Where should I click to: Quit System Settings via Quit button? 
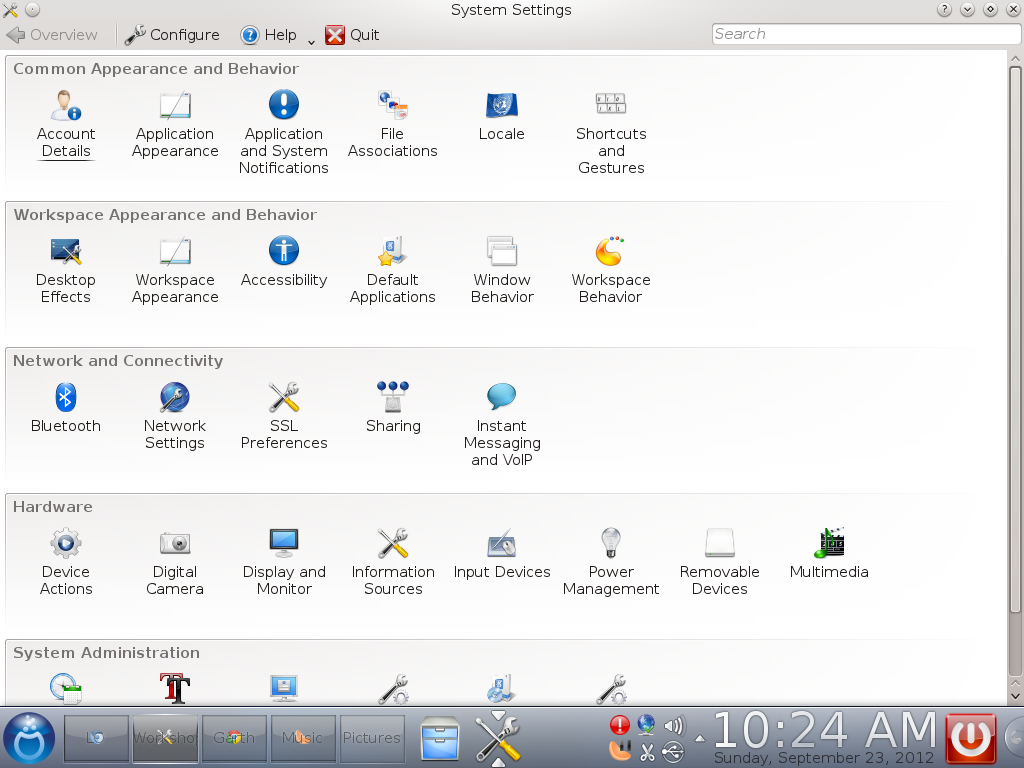click(x=352, y=35)
